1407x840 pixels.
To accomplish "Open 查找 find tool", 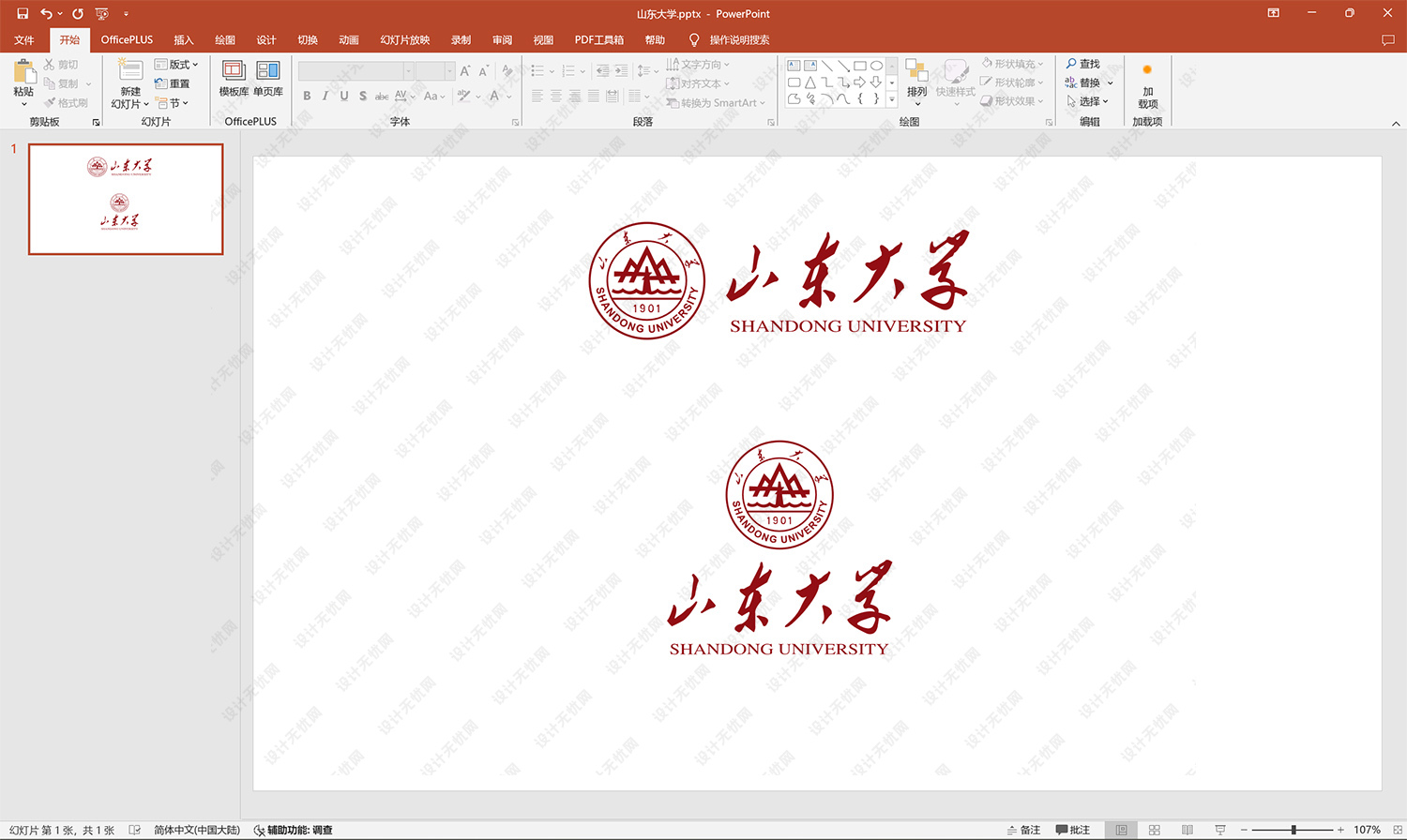I will point(1083,64).
